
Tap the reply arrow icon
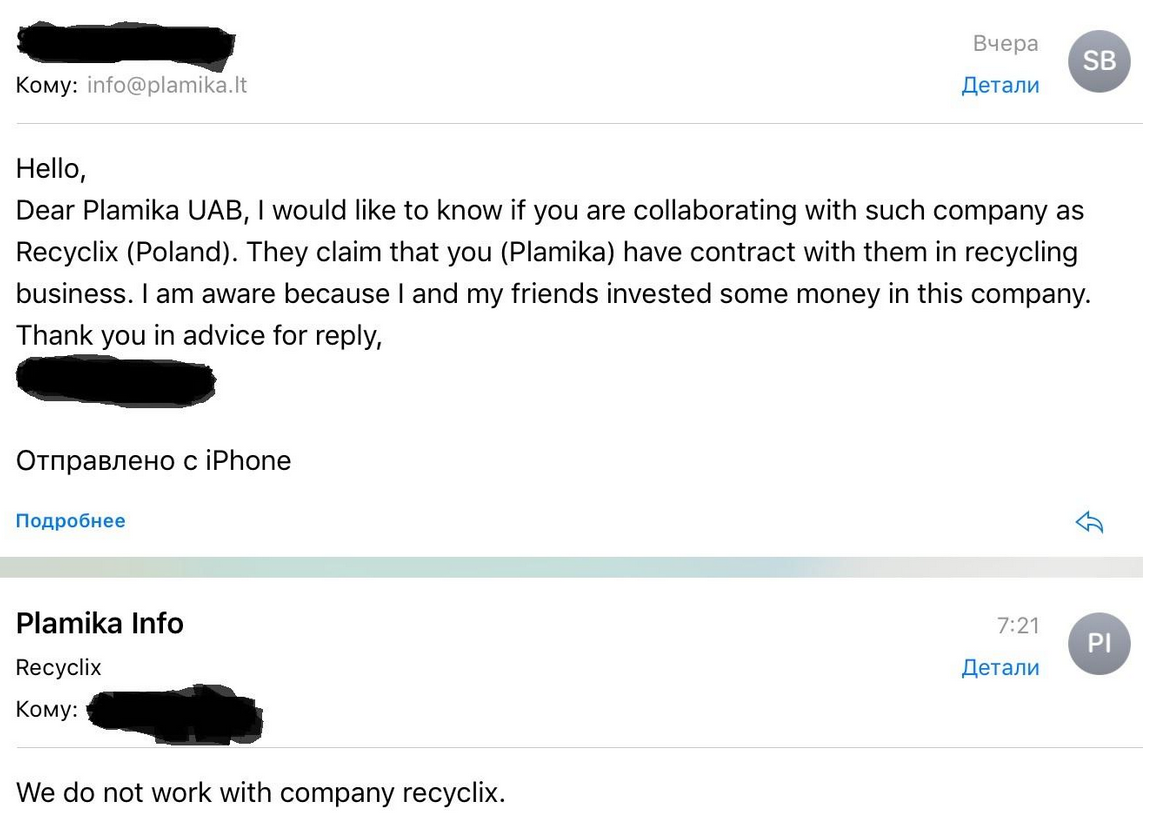click(1089, 522)
